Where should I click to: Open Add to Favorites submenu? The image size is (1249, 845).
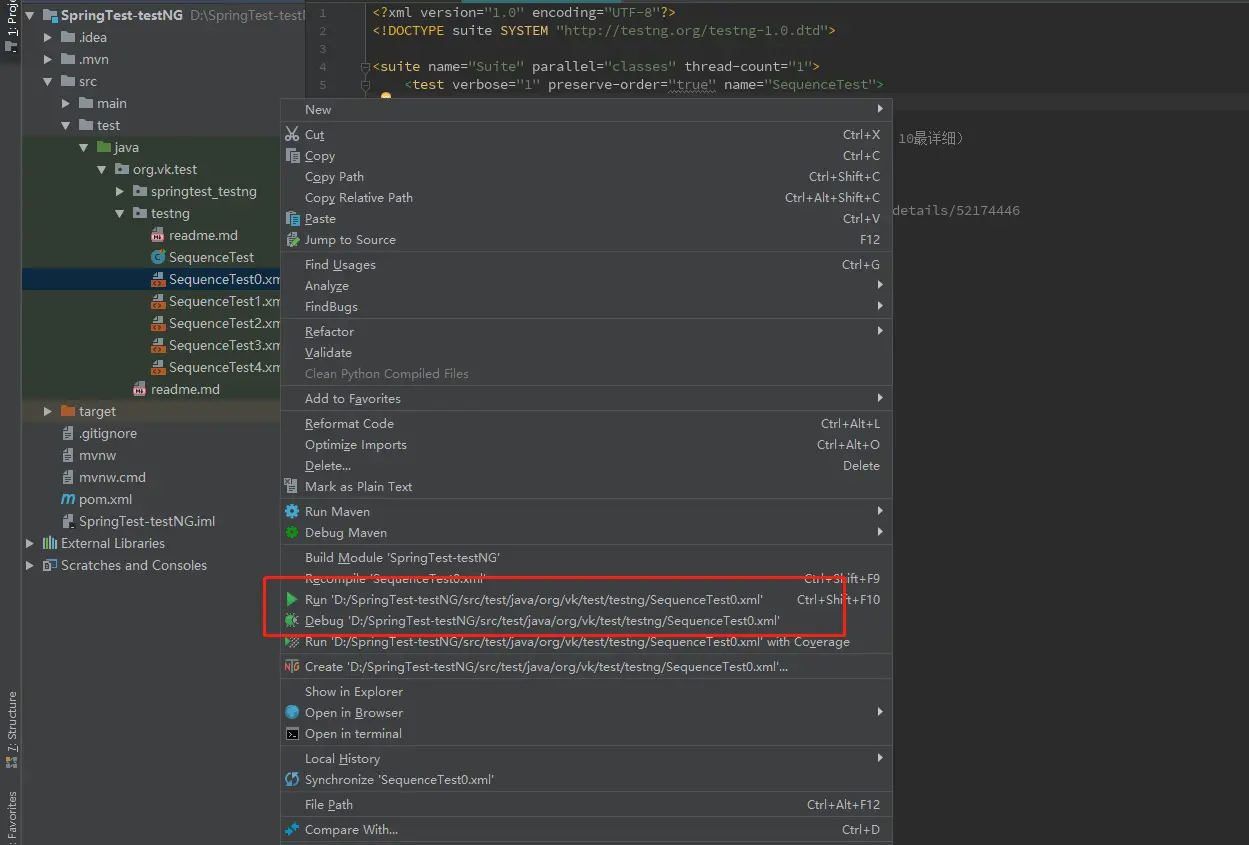(586, 398)
